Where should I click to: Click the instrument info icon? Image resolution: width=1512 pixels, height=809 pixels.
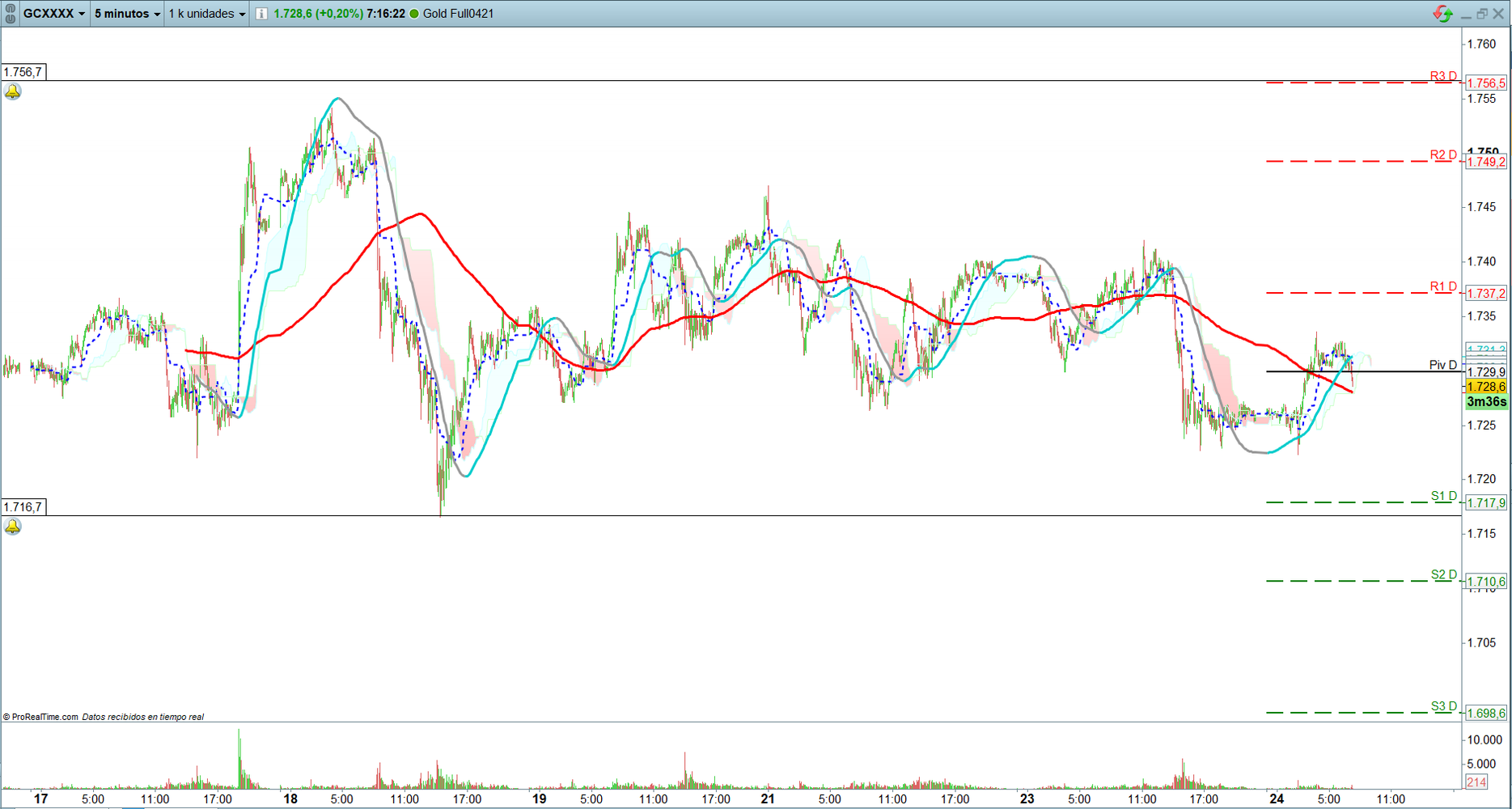(x=261, y=14)
